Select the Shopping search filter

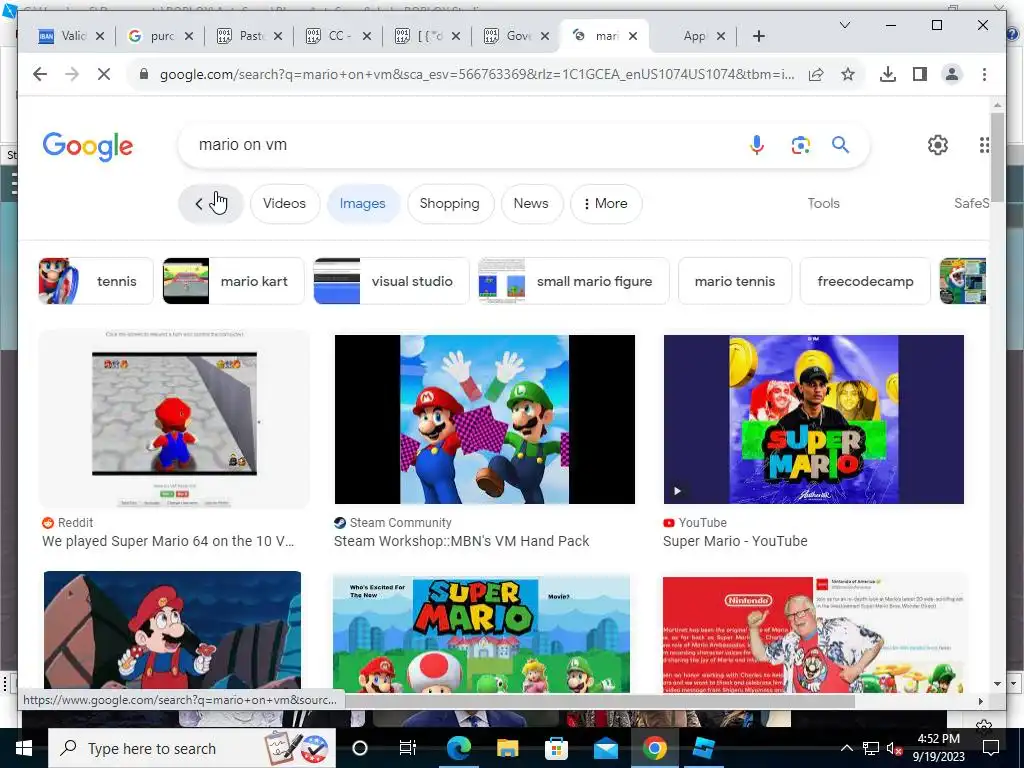pos(449,203)
